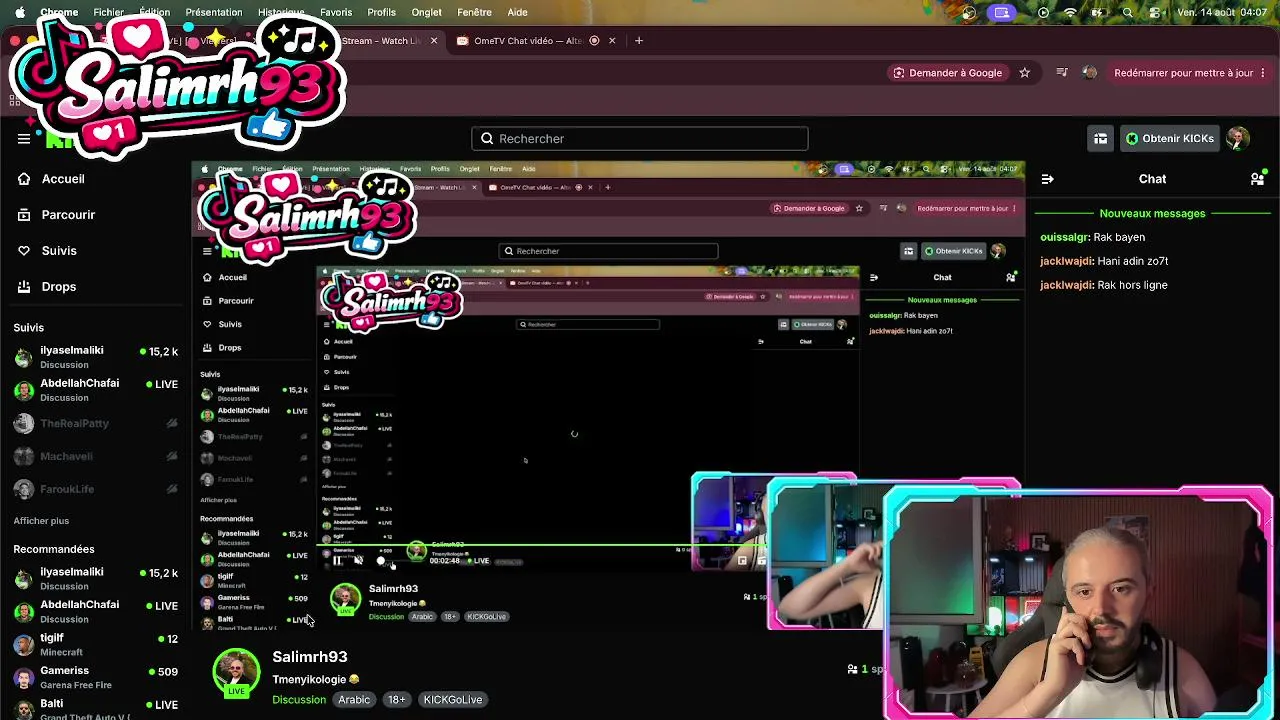Open the Kick profile avatar menu
The height and width of the screenshot is (720, 1280).
[x=1238, y=139]
